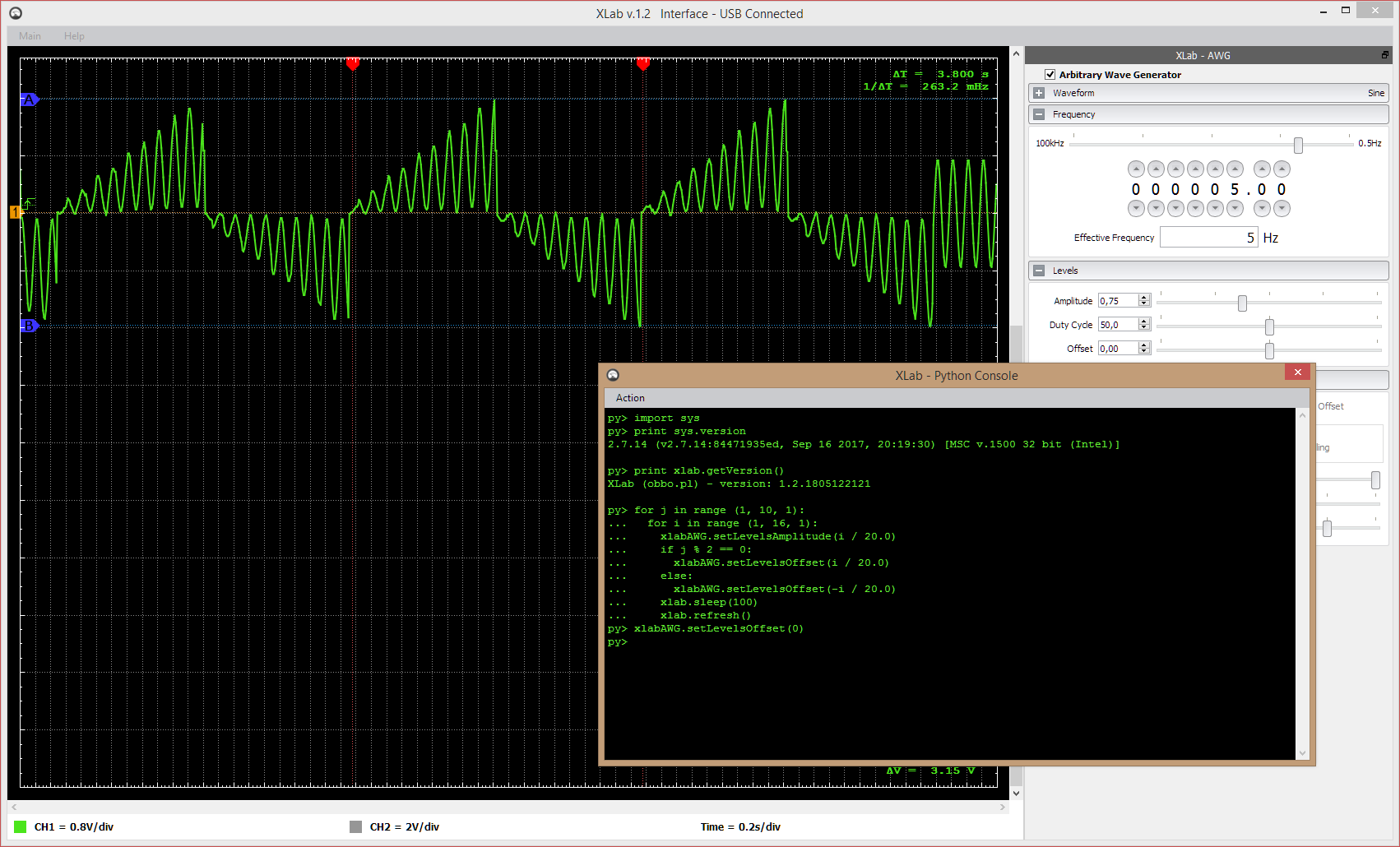Adjust the frequency range slider handle

click(1298, 146)
